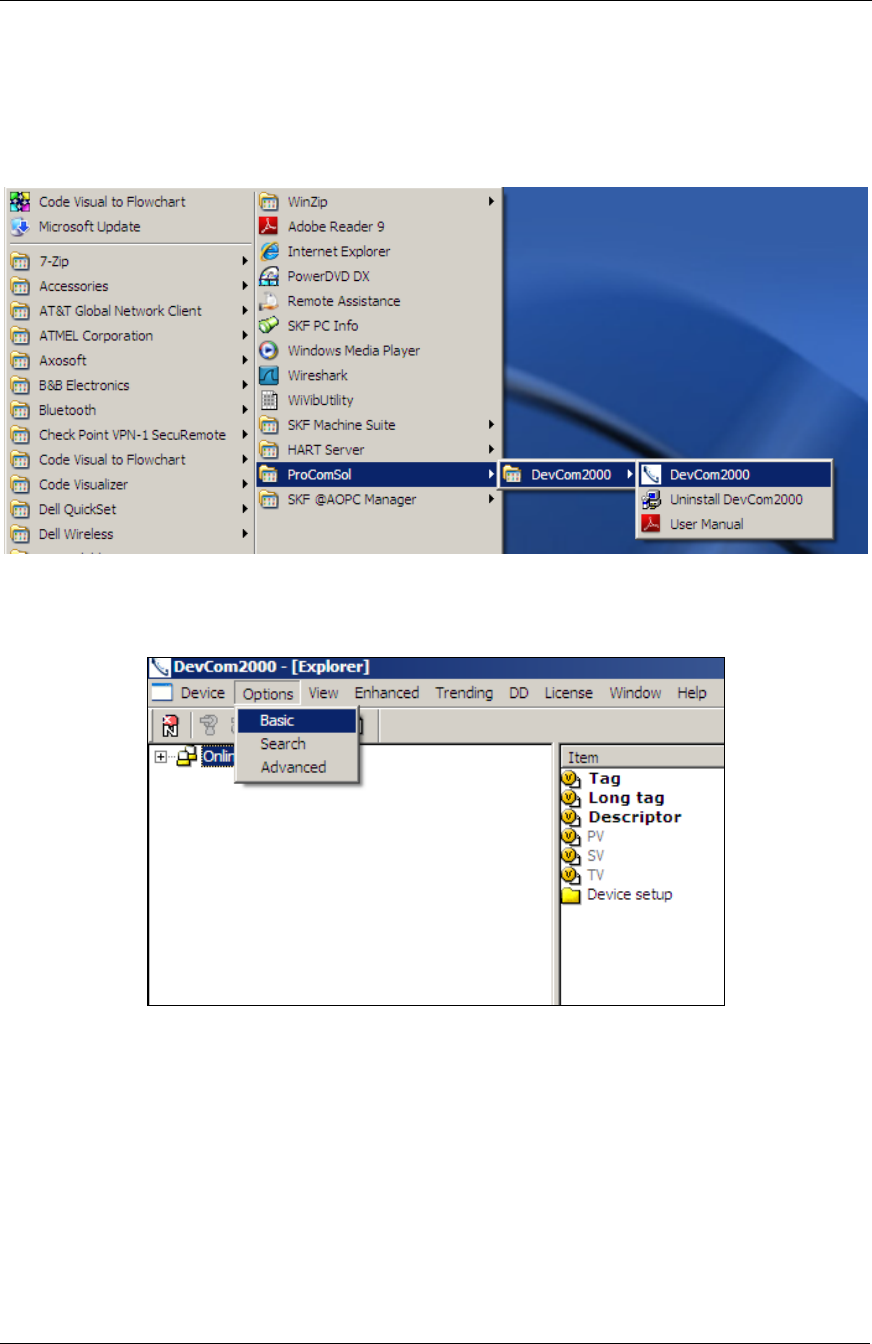The width and height of the screenshot is (872, 1344).
Task: Expand the Axosoft submenu
Action: pos(129,360)
